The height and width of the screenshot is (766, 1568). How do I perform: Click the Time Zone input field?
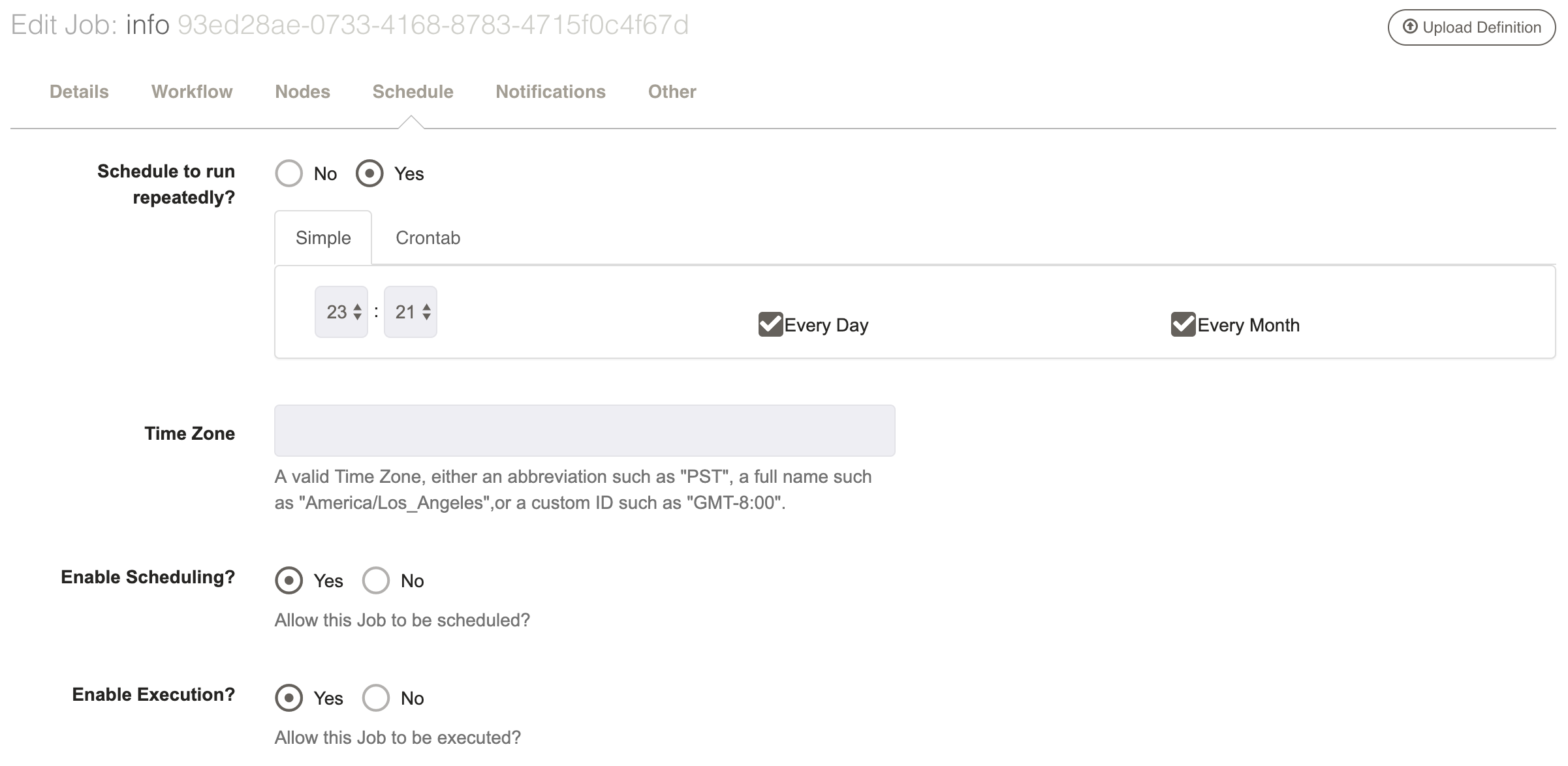585,430
